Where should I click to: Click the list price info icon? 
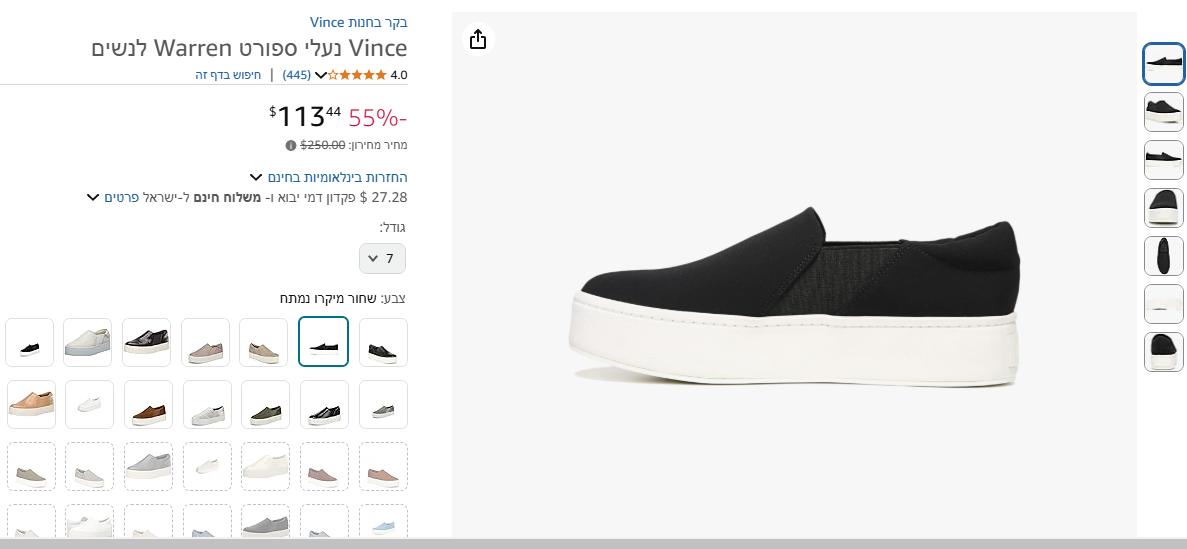tap(291, 145)
